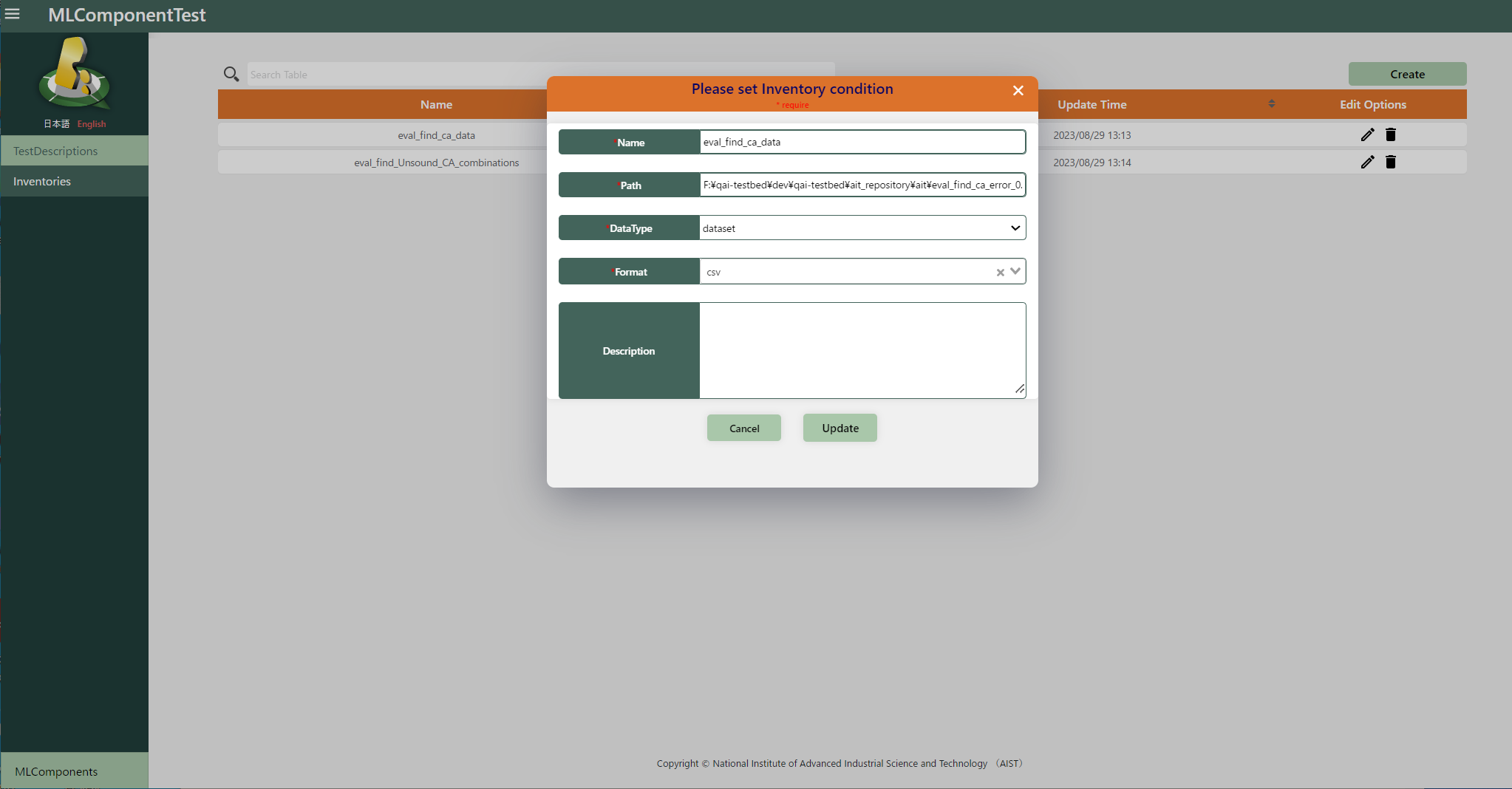Open the hamburger menu icon

[13, 14]
